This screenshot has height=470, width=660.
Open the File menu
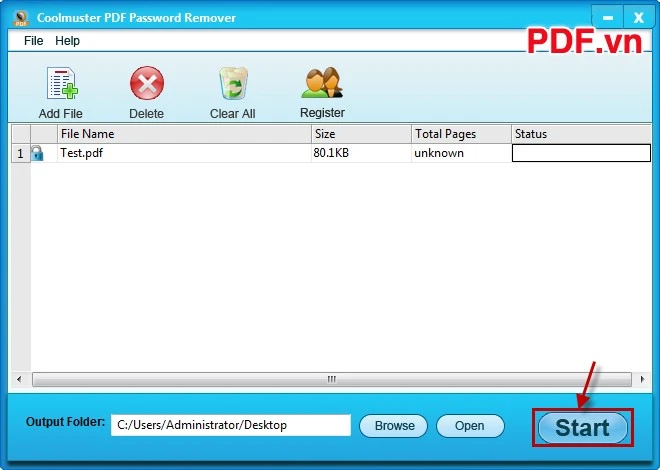click(33, 41)
